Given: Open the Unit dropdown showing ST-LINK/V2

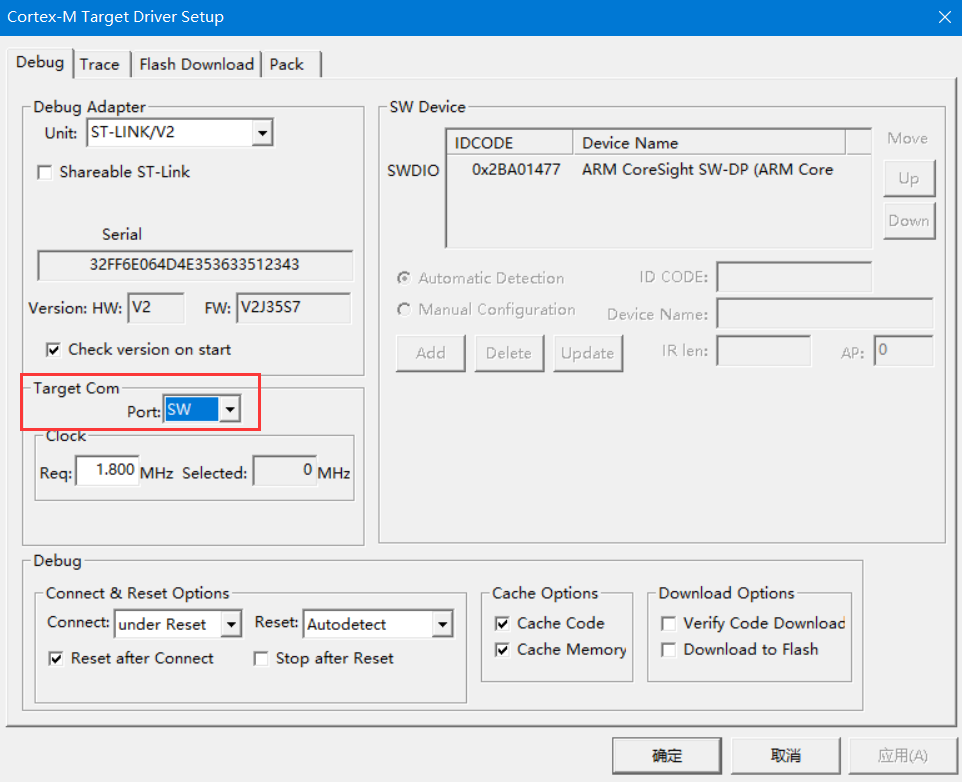Looking at the screenshot, I should point(262,131).
